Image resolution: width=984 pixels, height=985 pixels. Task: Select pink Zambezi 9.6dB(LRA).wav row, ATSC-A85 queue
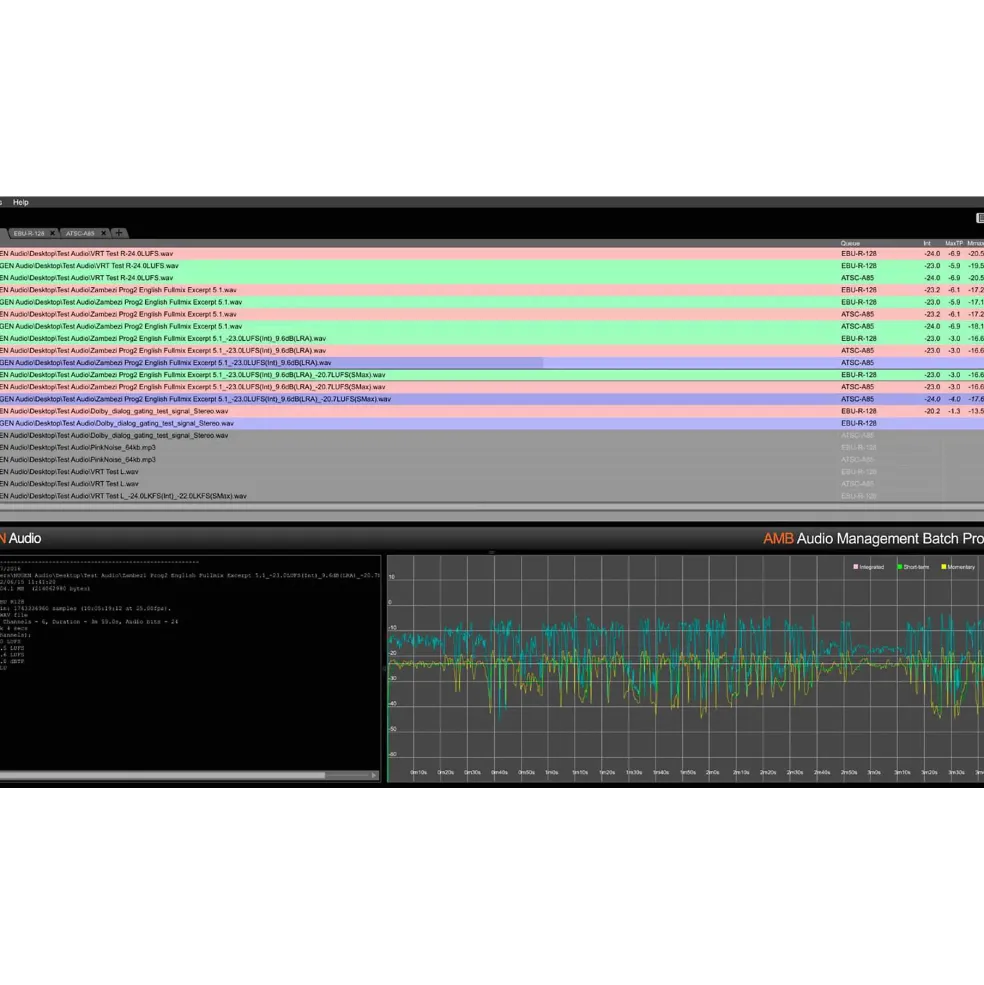tap(492, 351)
